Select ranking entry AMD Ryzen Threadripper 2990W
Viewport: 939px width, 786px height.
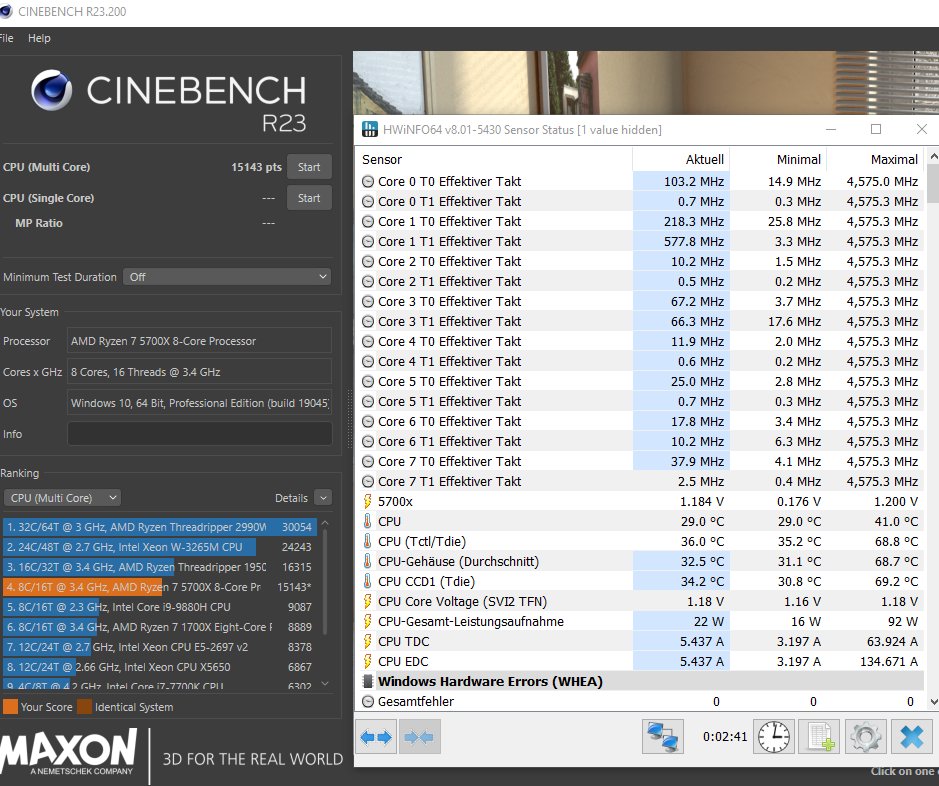160,527
